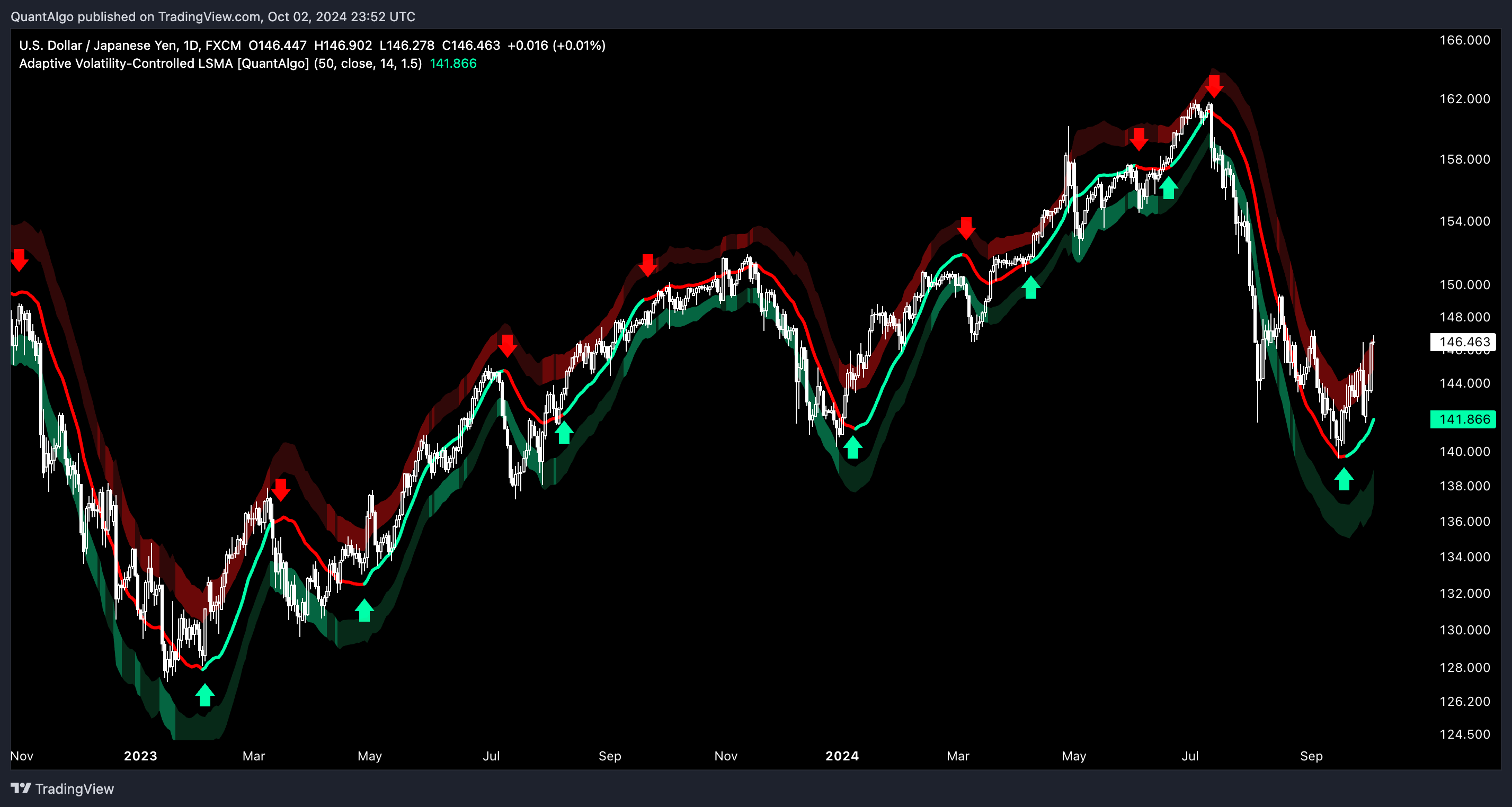Click the green buy arrow below the September 2024 low
The image size is (1512, 807).
click(1344, 479)
